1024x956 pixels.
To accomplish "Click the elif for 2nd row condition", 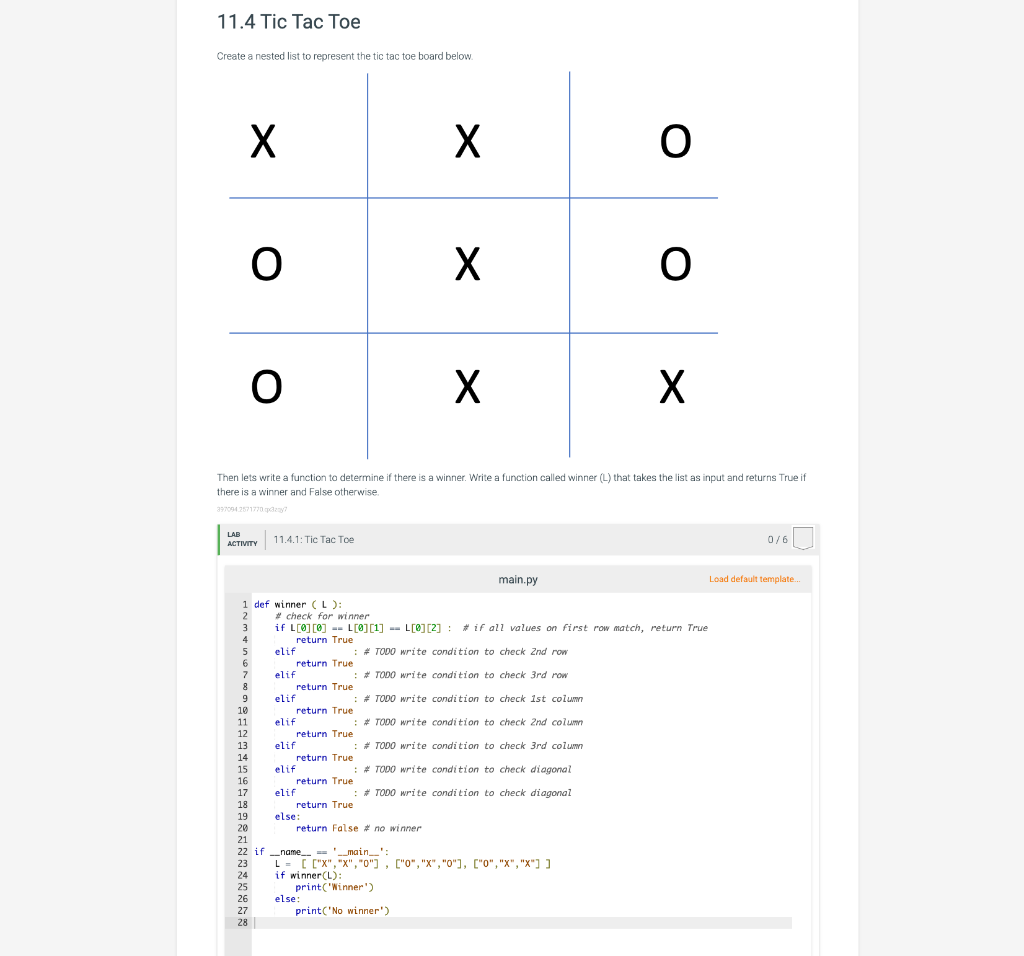I will (x=285, y=651).
